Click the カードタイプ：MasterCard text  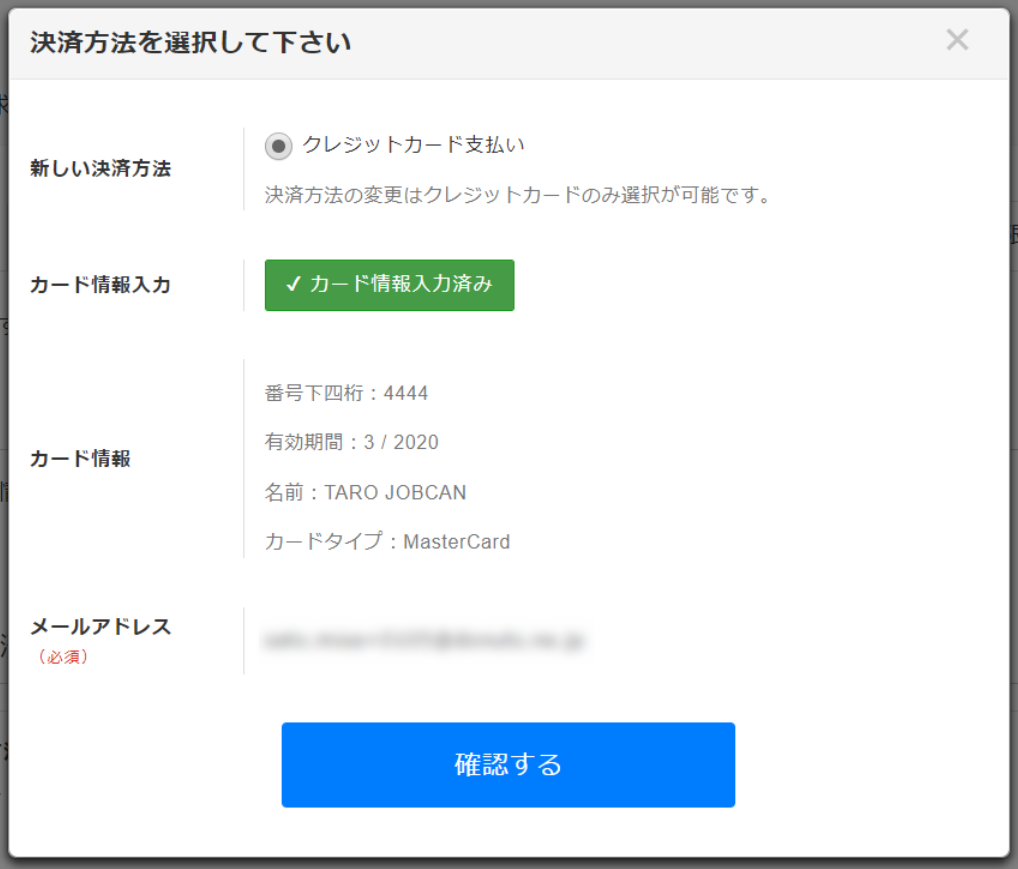coord(387,542)
